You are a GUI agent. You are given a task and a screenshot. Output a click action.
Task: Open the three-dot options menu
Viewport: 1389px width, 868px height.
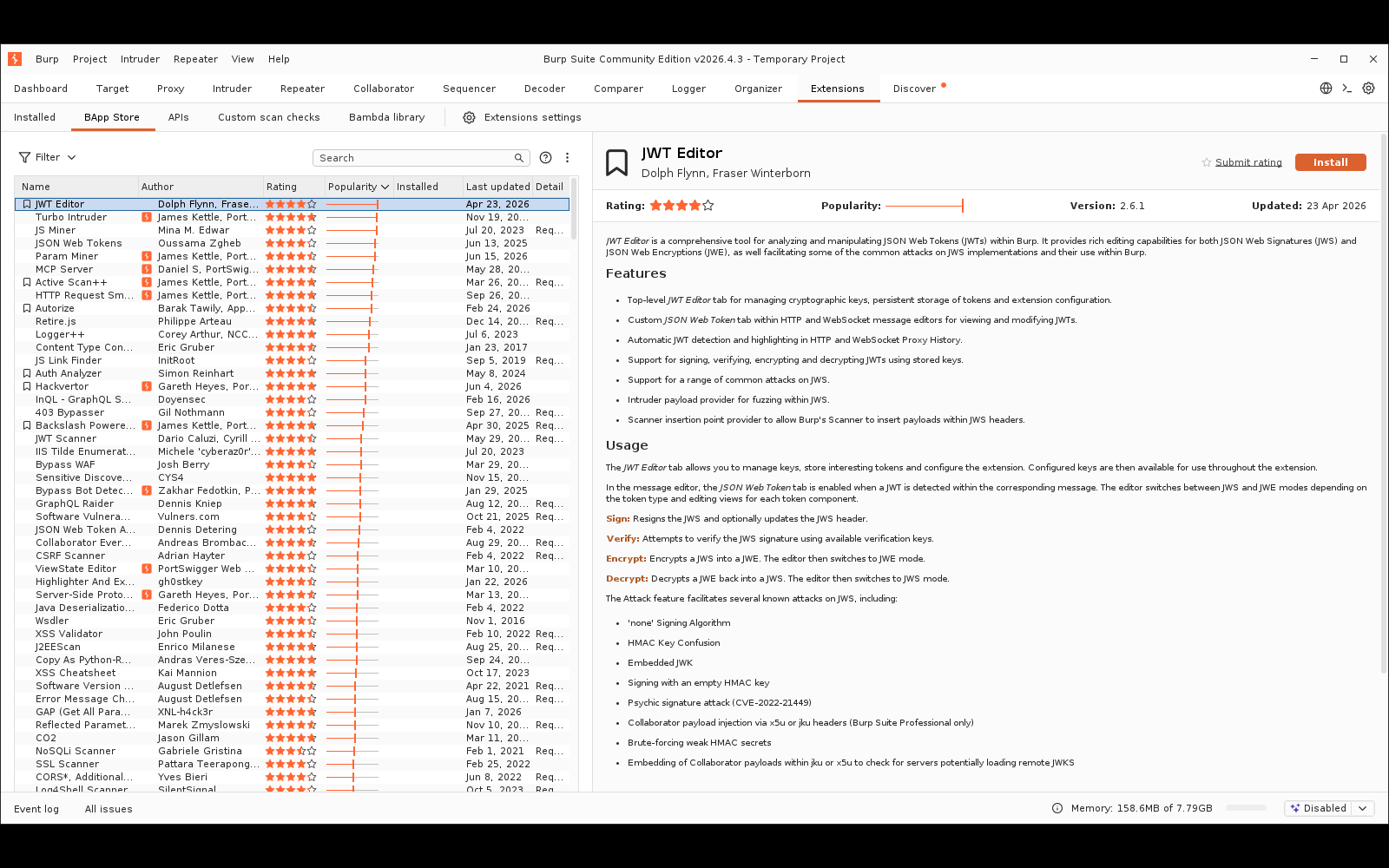(x=567, y=158)
